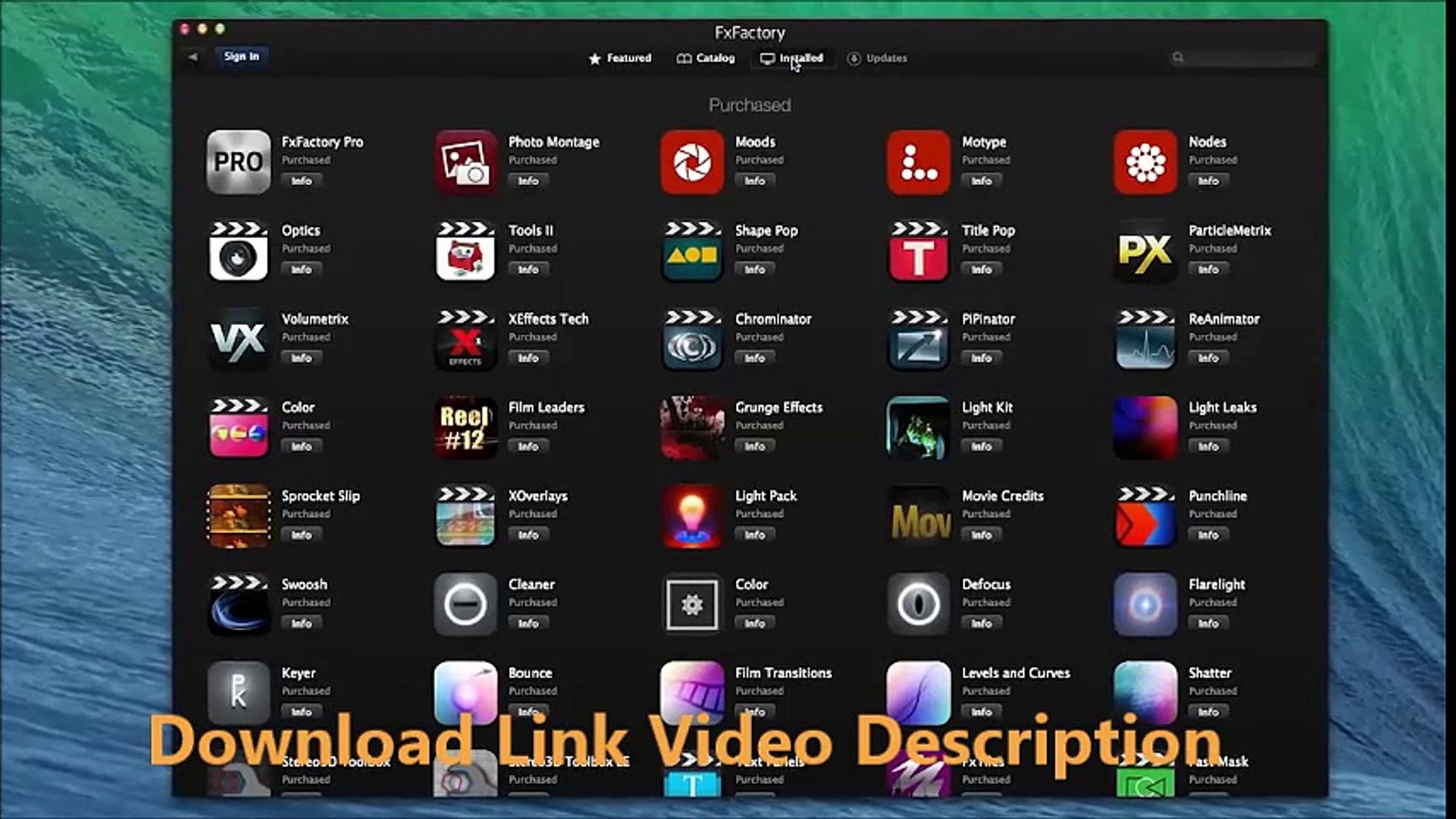
Task: Show Info for Photo Montage
Action: click(x=528, y=181)
